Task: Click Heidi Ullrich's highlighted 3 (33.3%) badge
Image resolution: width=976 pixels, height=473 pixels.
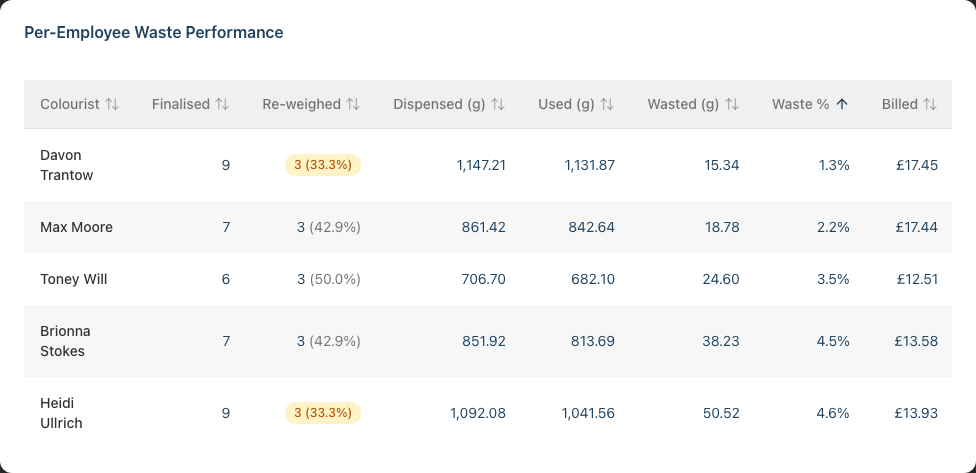Action: click(323, 413)
